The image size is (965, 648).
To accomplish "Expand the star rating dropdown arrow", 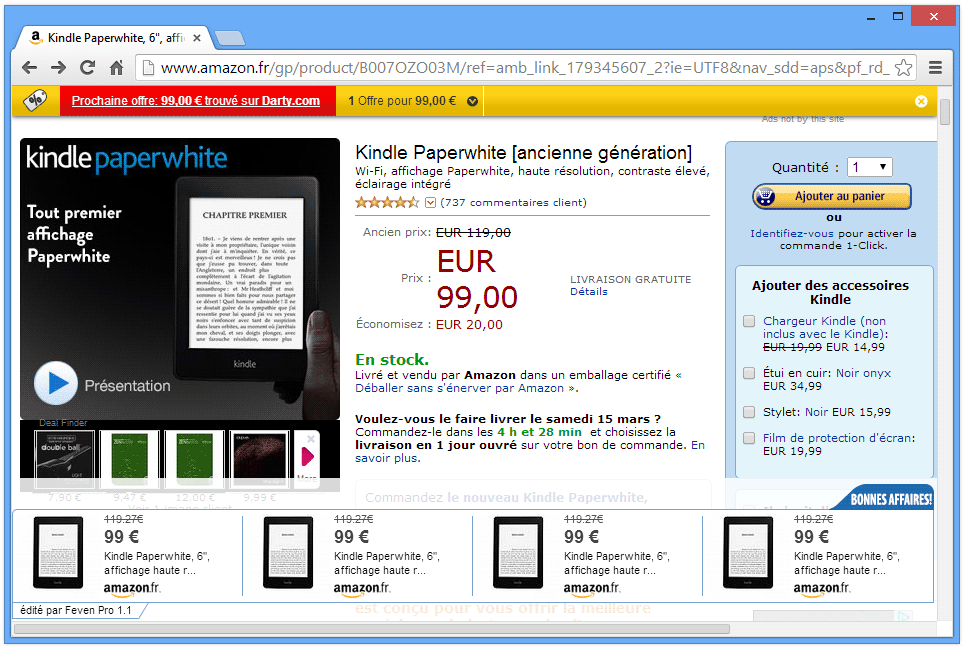I will [430, 202].
